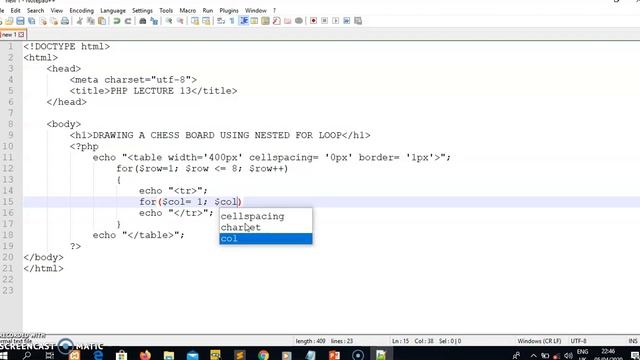
Task: Choose 'charset' from autocomplete list
Action: click(x=266, y=227)
